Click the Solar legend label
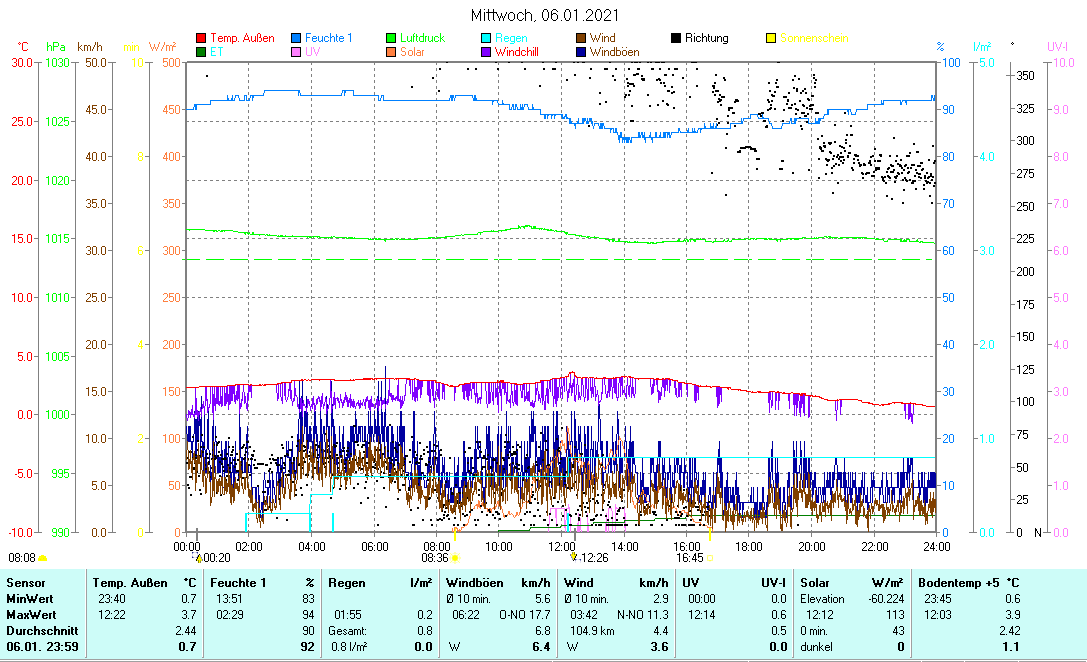The image size is (1087, 662). click(412, 52)
